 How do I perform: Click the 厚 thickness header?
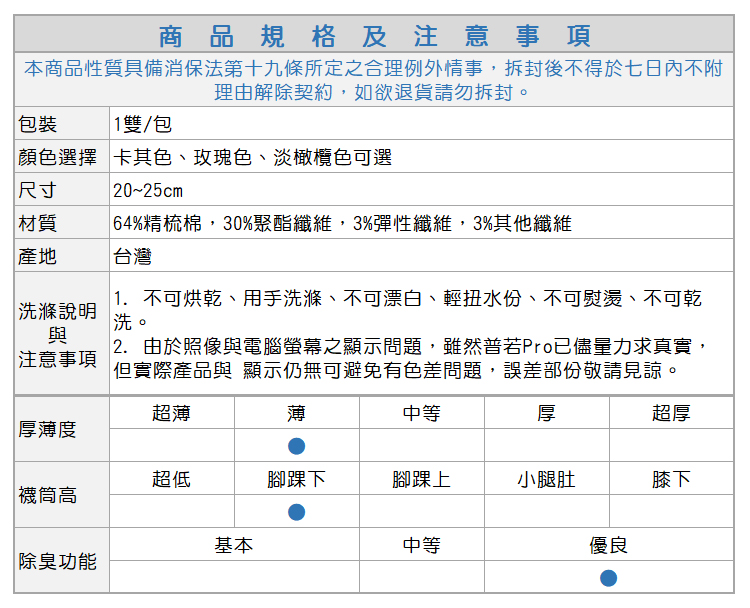click(x=547, y=413)
